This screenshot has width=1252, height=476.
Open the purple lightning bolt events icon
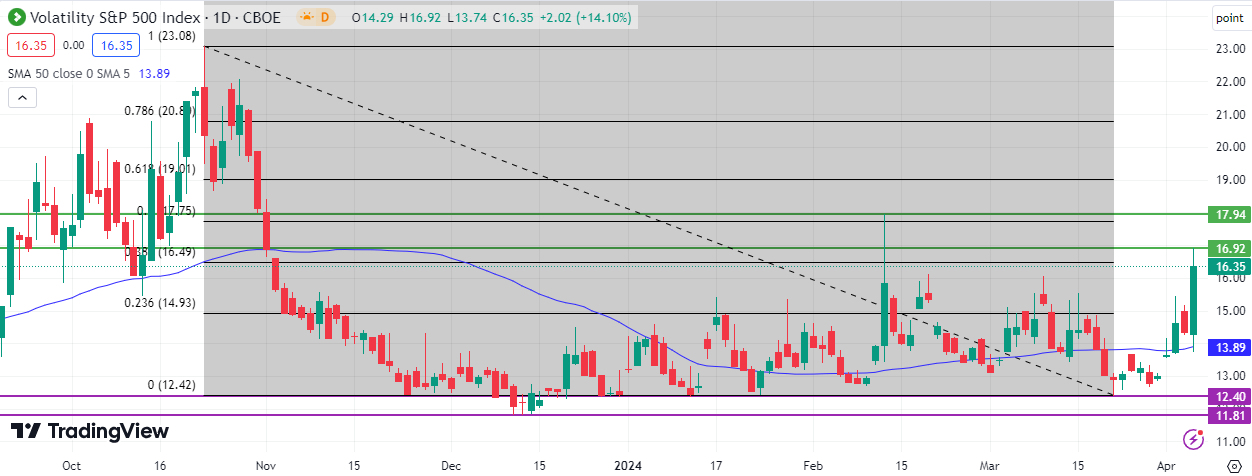click(1192, 439)
